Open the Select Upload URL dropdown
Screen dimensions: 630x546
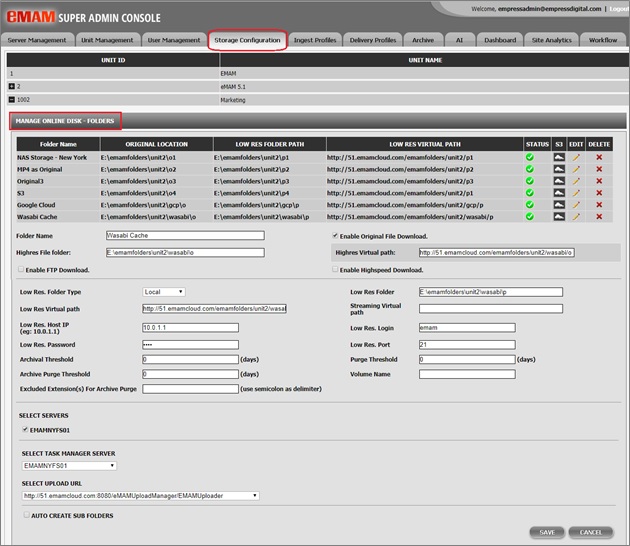click(x=140, y=496)
